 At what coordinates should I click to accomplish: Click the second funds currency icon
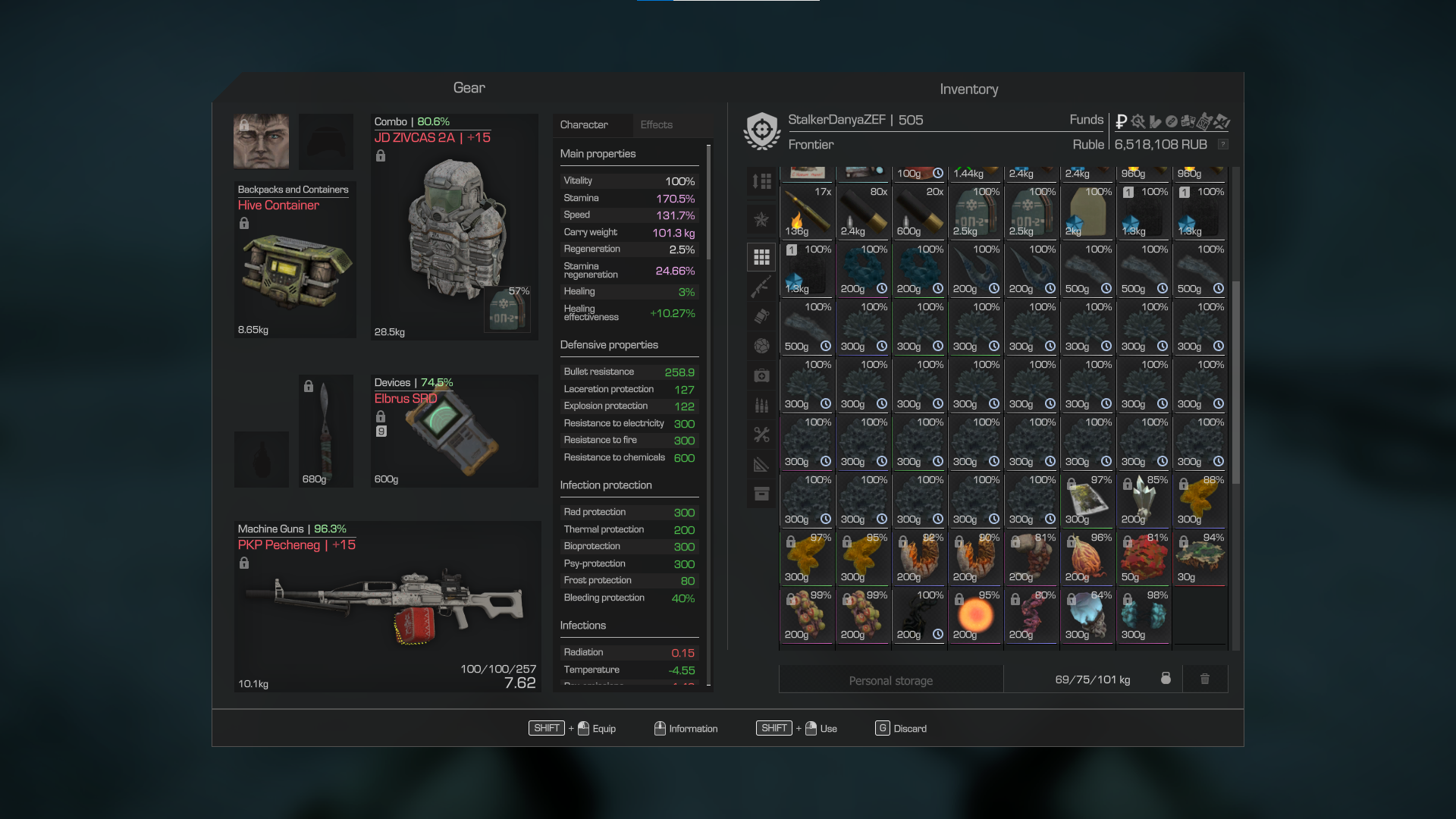[1137, 121]
